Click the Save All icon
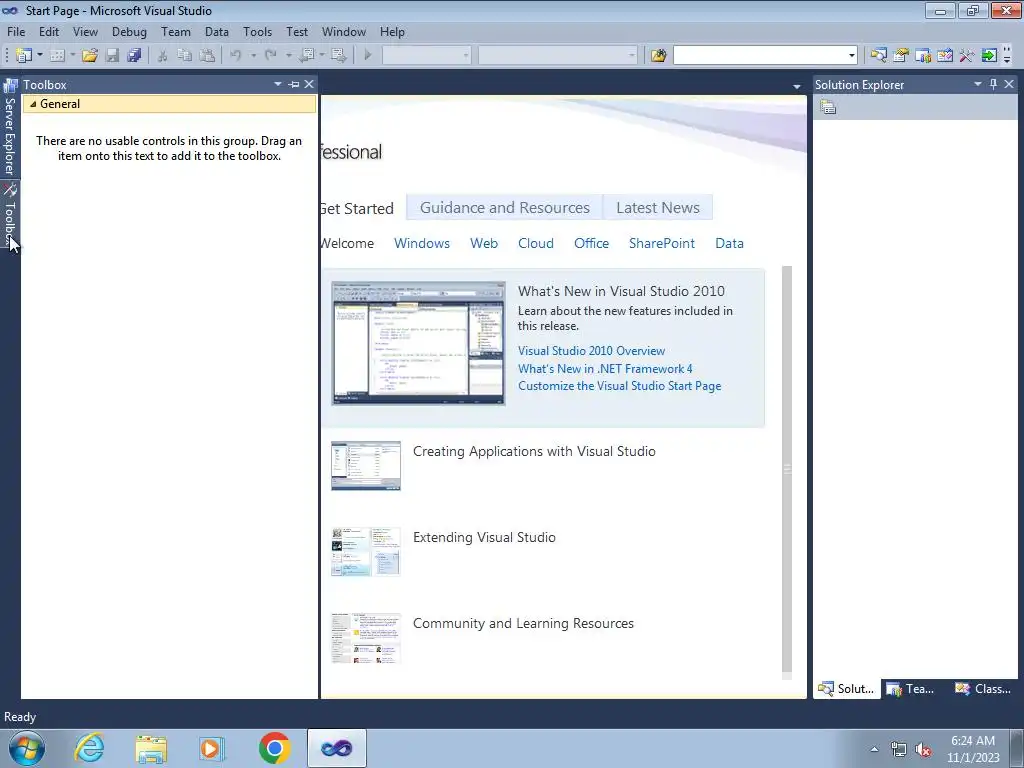Image resolution: width=1024 pixels, height=768 pixels. point(135,56)
